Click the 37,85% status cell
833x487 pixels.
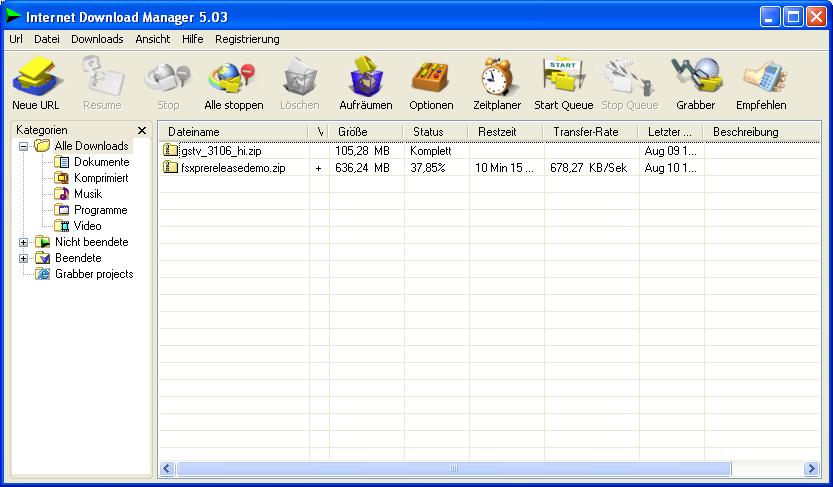coord(428,168)
